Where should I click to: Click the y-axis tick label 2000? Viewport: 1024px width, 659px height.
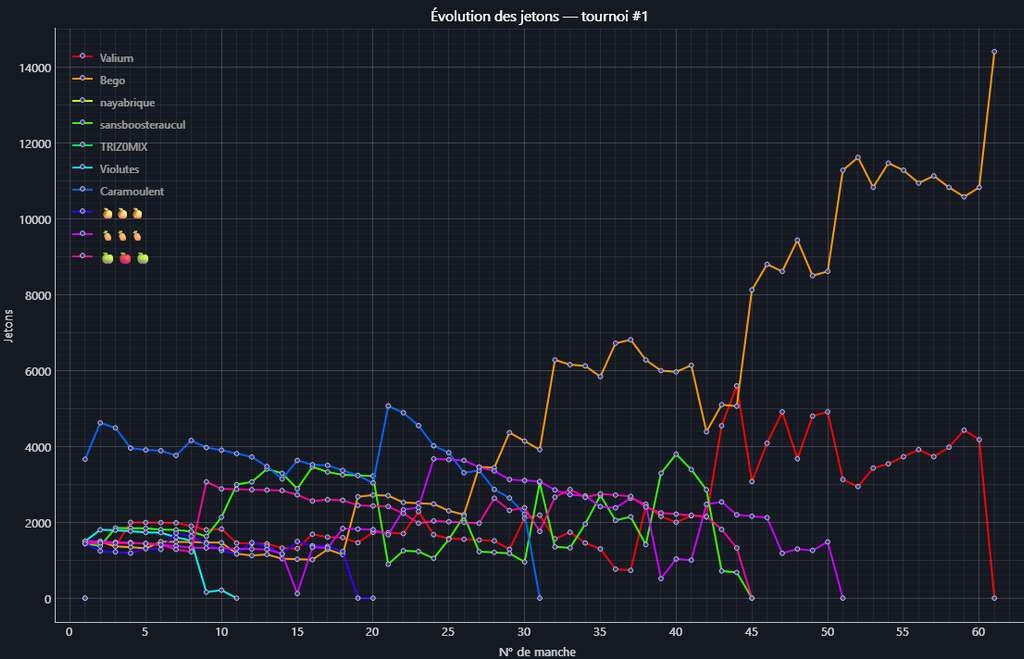click(38, 523)
